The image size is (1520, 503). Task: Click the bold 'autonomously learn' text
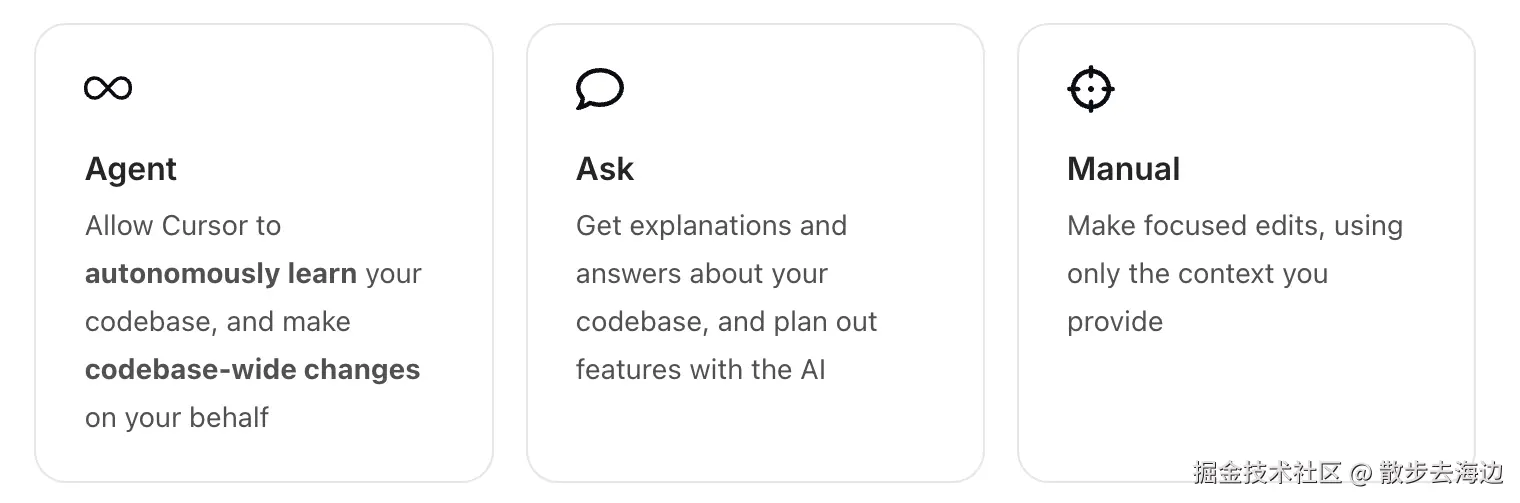point(221,274)
